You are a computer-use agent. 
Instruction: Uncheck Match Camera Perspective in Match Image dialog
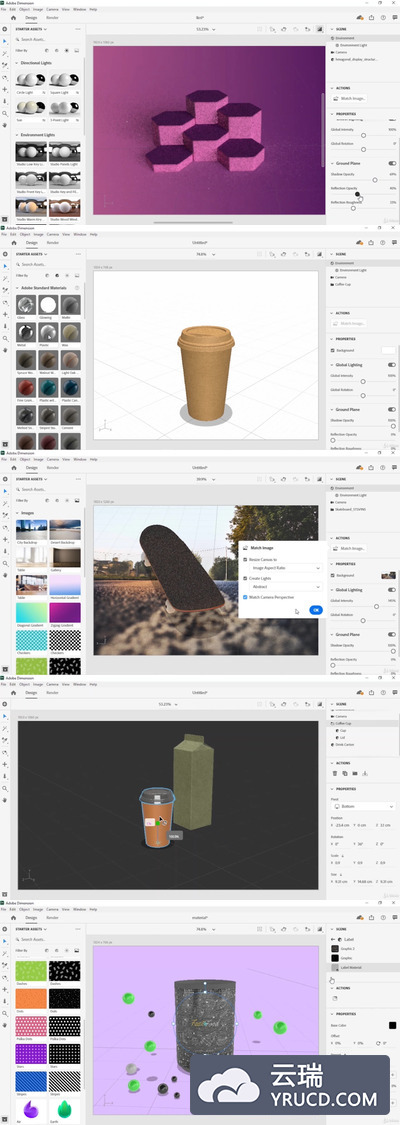[x=245, y=597]
